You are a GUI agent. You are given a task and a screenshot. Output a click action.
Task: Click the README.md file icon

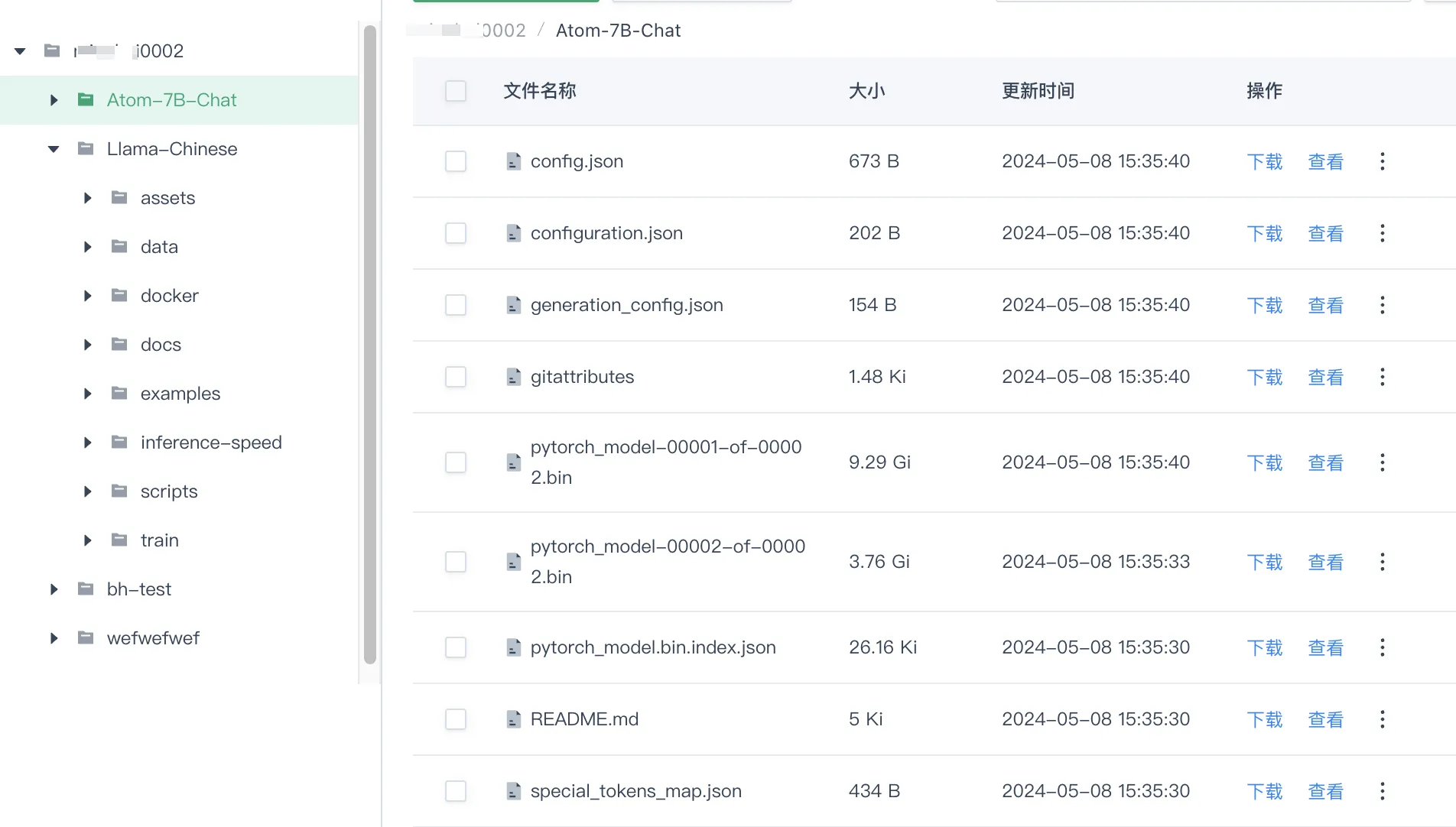pos(514,719)
